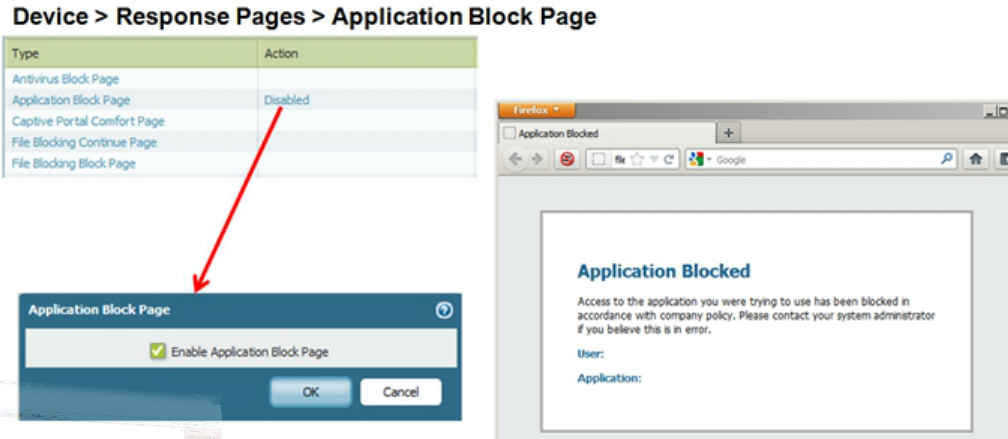The height and width of the screenshot is (439, 1008).
Task: Go forward with Firefox forward arrow
Action: [537, 159]
